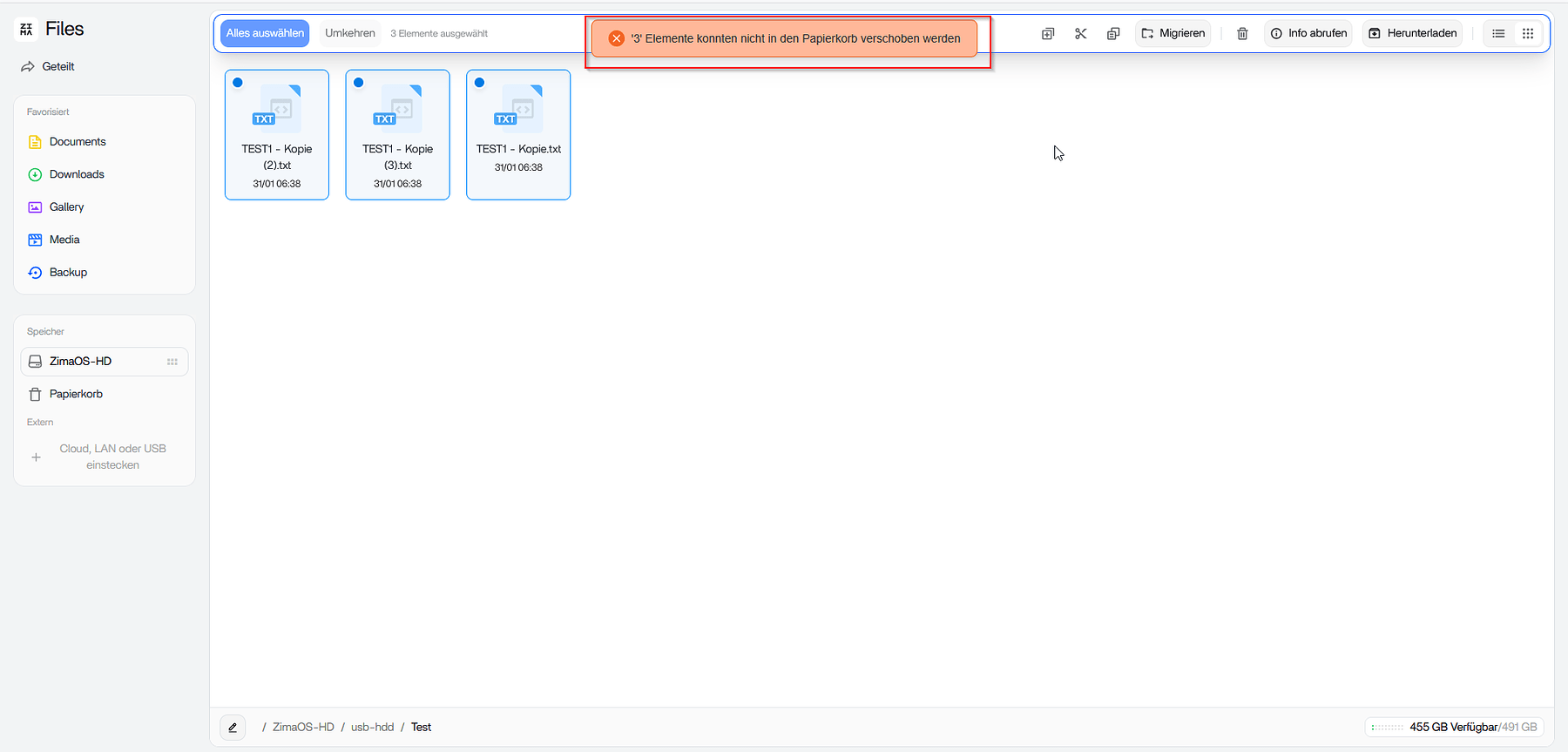Viewport: 1568px width, 752px height.
Task: Click the duplicate icon left of scissors
Action: coord(1048,33)
